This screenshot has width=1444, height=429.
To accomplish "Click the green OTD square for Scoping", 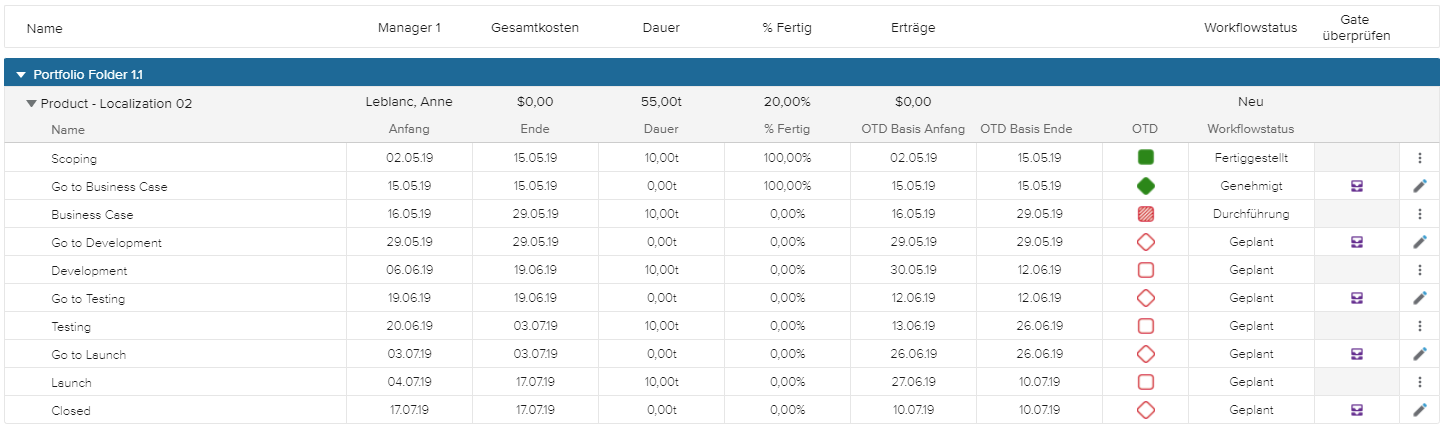I will [x=1146, y=158].
